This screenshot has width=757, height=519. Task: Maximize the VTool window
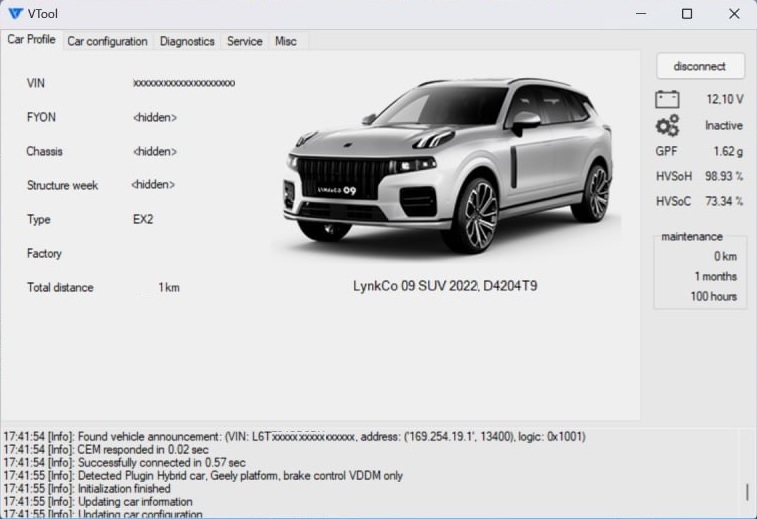pyautogui.click(x=687, y=14)
